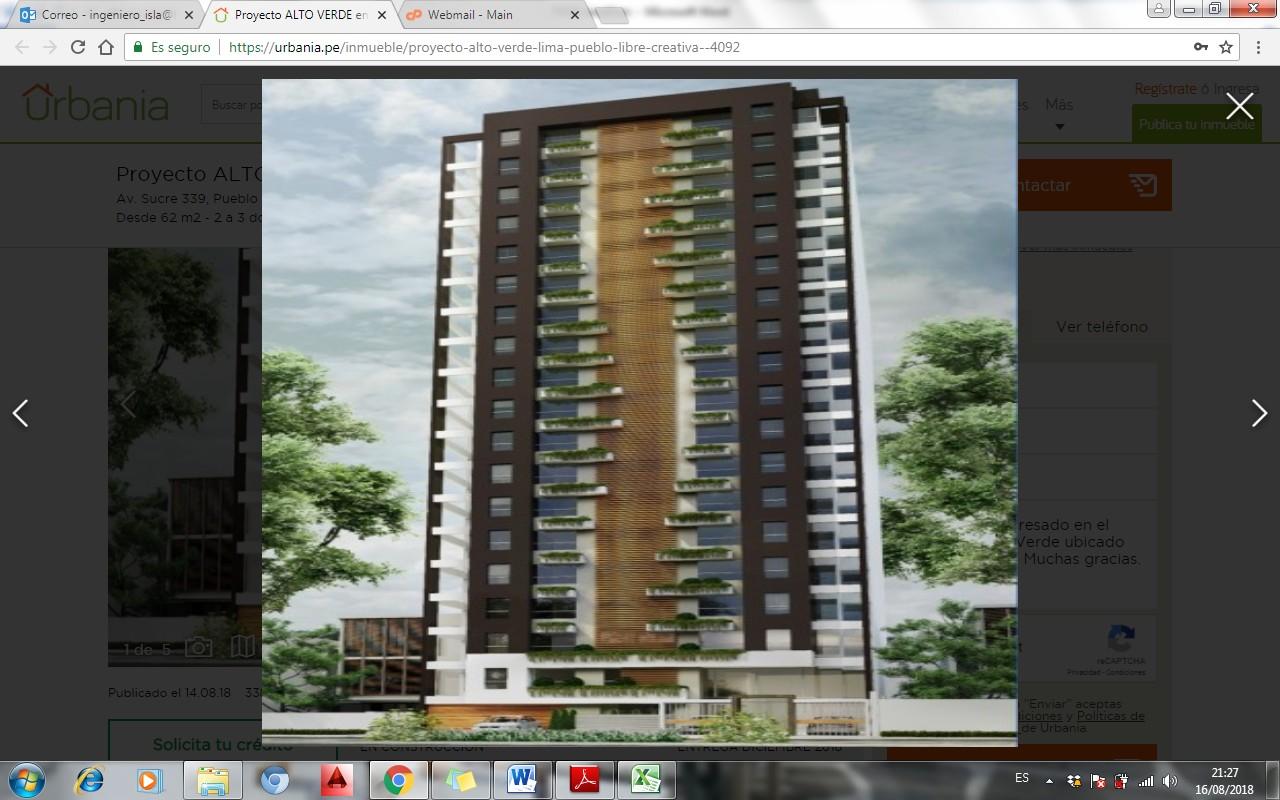Go forward in browser history
Viewport: 1280px width, 800px height.
(50, 47)
